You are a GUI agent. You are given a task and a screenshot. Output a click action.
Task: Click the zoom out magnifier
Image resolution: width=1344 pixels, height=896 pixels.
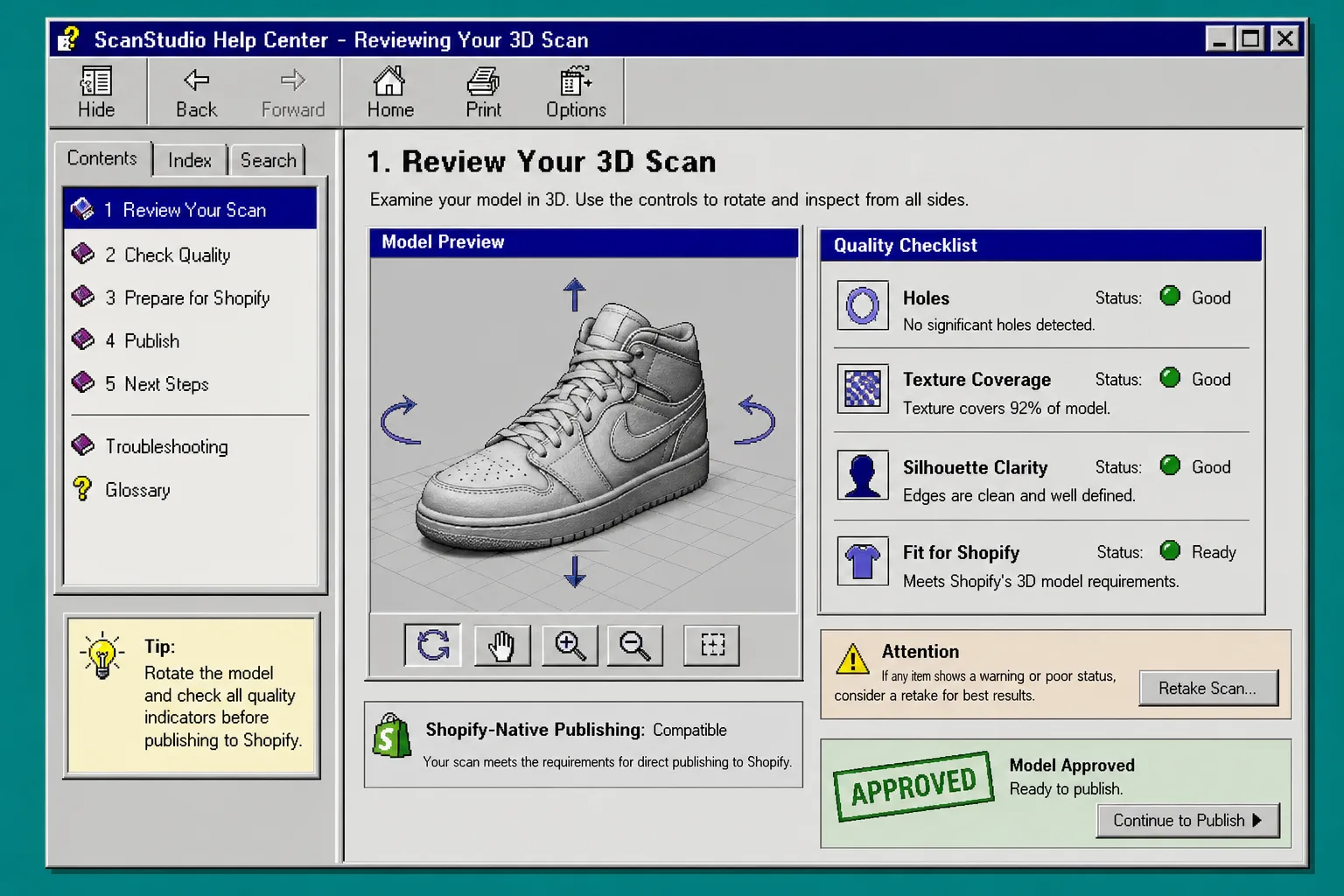tap(634, 646)
